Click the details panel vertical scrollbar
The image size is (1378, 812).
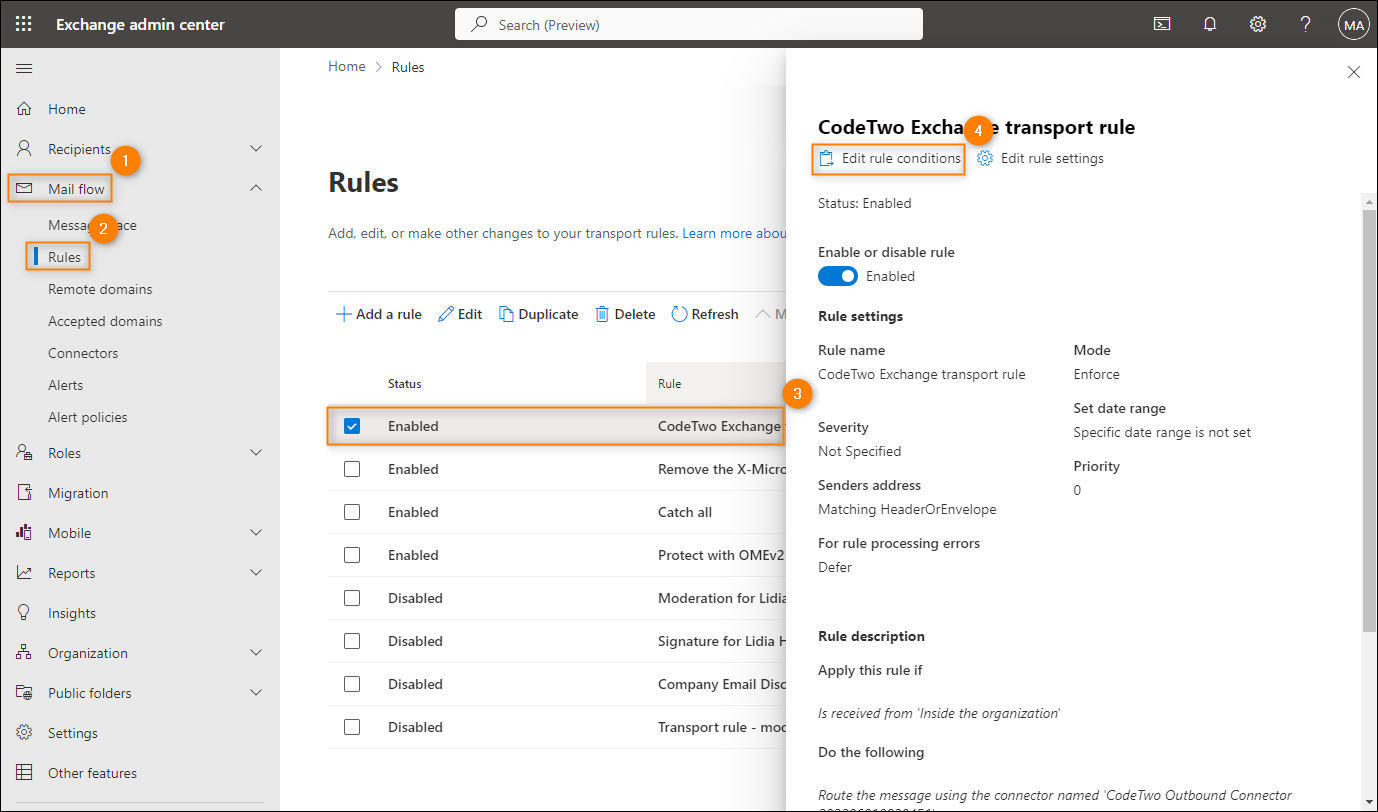click(1369, 420)
